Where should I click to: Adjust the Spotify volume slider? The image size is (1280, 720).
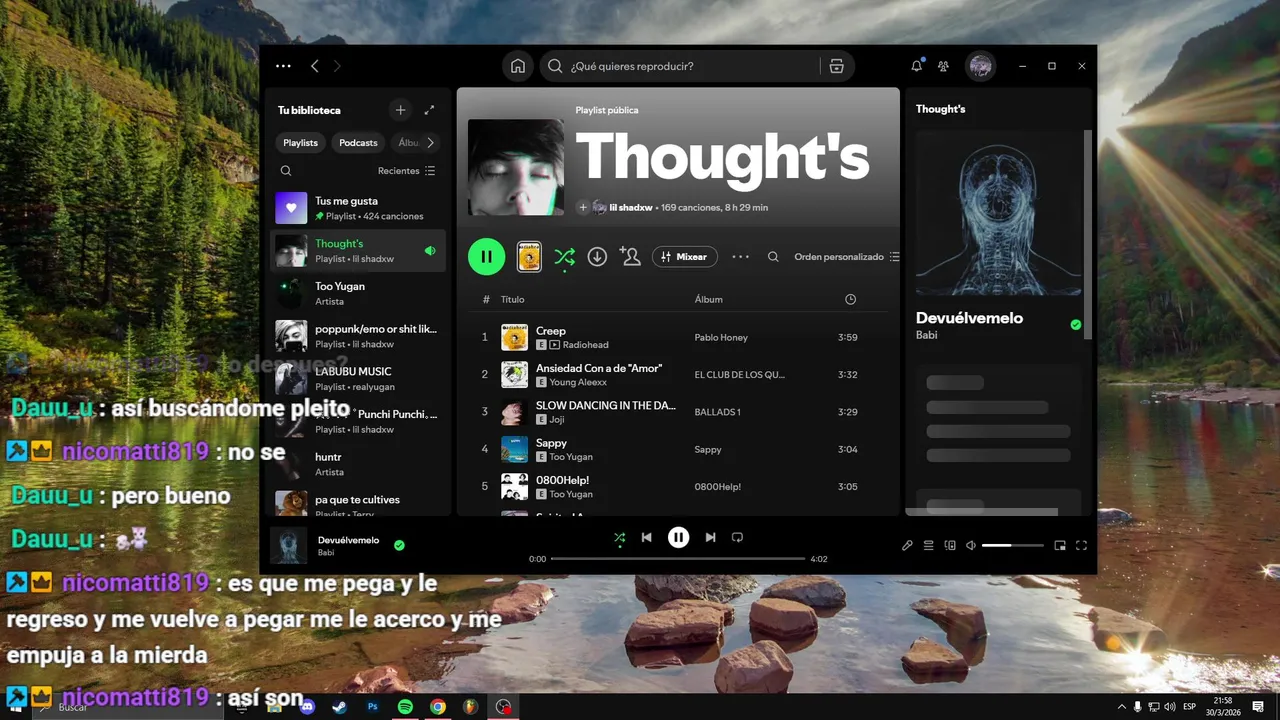1012,545
